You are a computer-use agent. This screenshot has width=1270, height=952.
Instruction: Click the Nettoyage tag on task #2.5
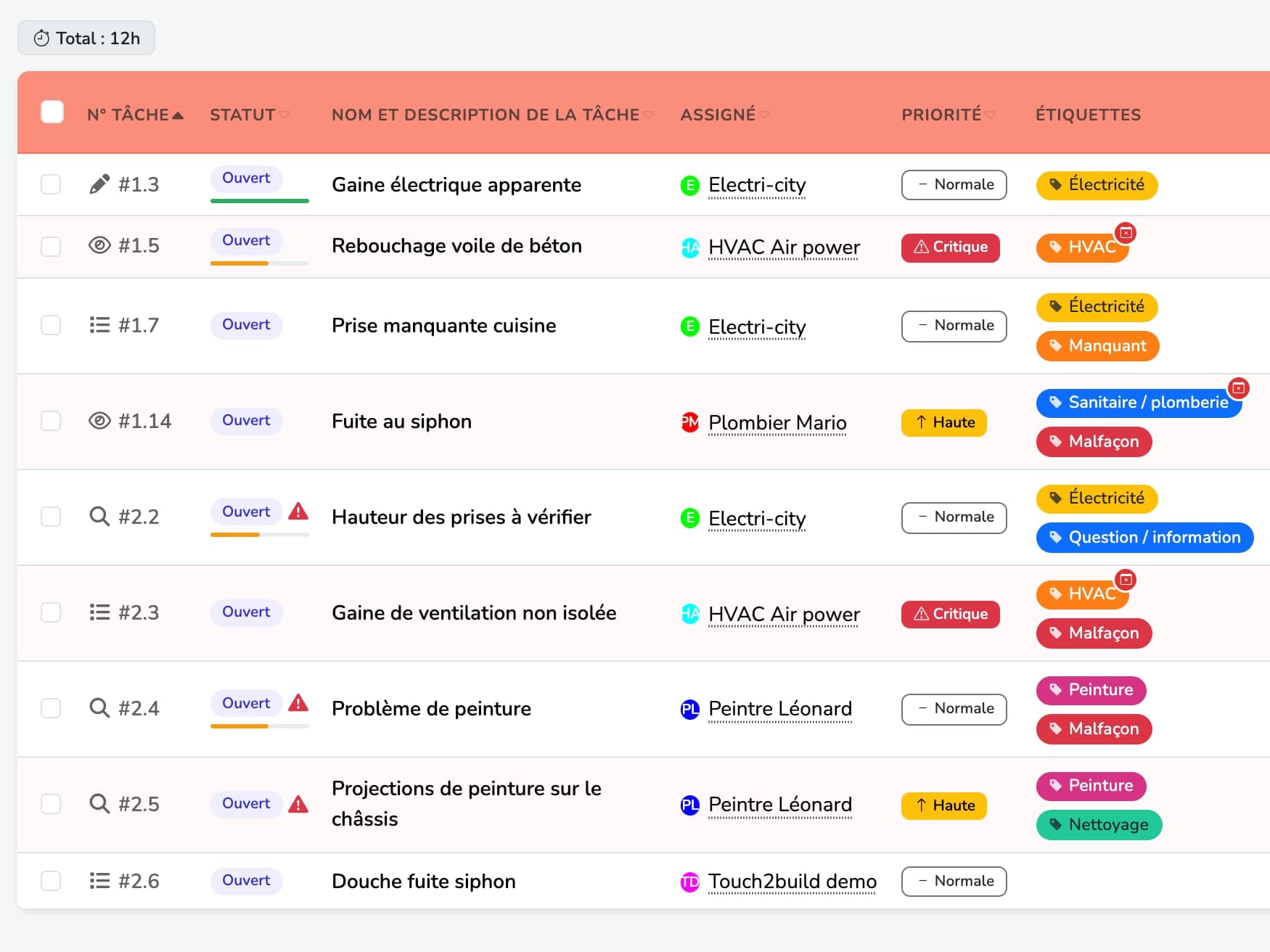1099,825
